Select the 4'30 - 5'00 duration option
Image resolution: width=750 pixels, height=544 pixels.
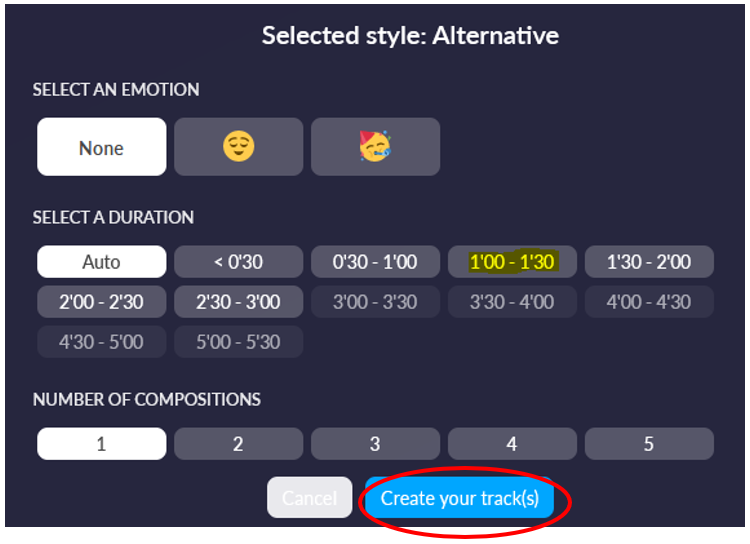pyautogui.click(x=102, y=342)
